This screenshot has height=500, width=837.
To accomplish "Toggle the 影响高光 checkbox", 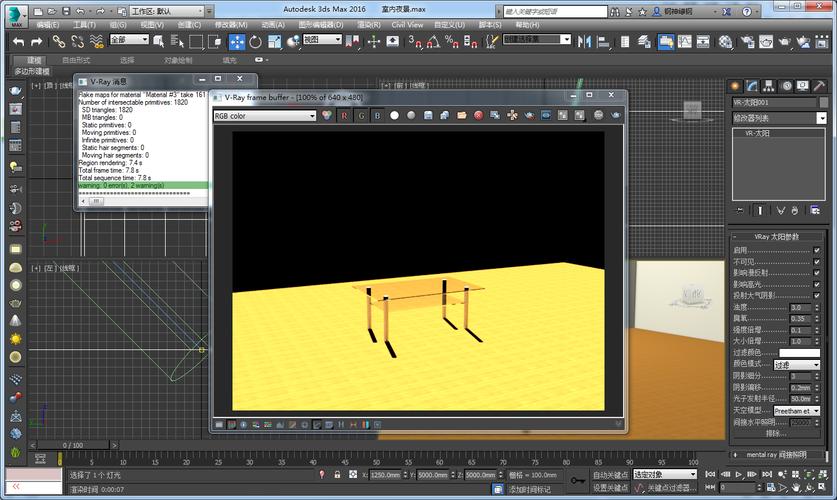I will tap(816, 284).
